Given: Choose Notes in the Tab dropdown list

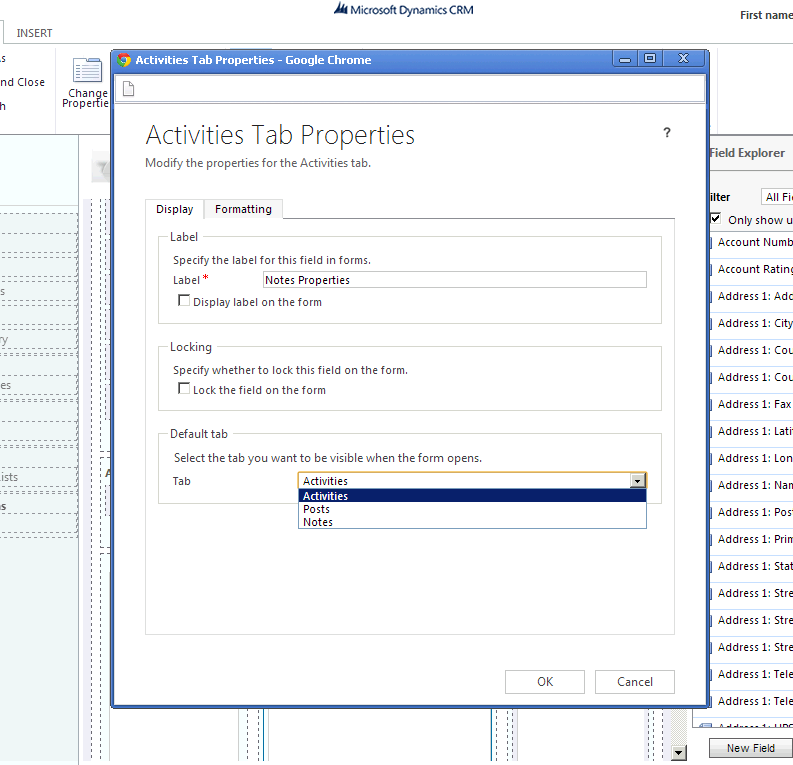Looking at the screenshot, I should [318, 522].
